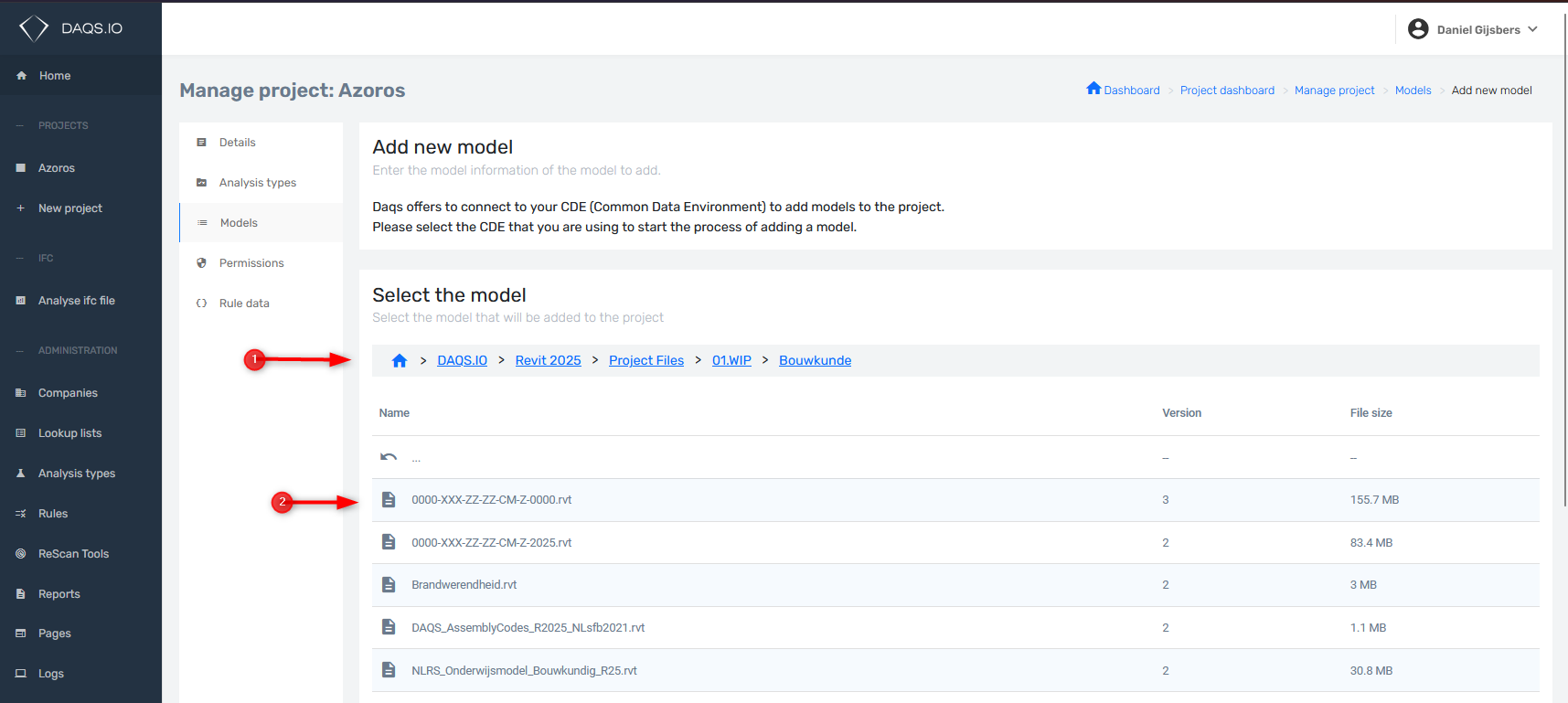This screenshot has height=703, width=1568.
Task: Click the home icon in model breadcrumb
Action: [400, 360]
